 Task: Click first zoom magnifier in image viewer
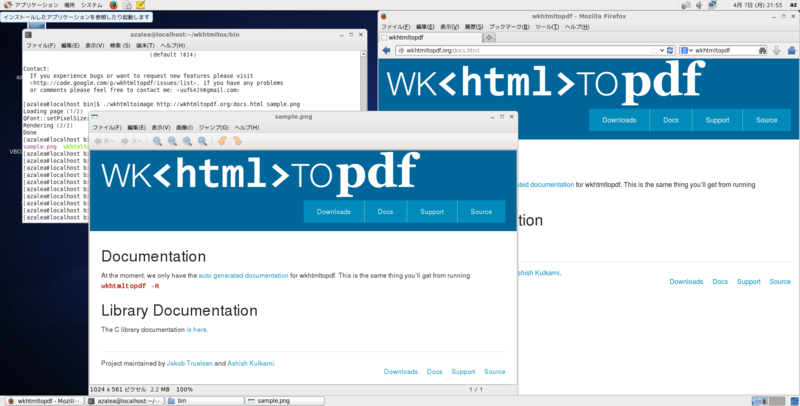157,141
